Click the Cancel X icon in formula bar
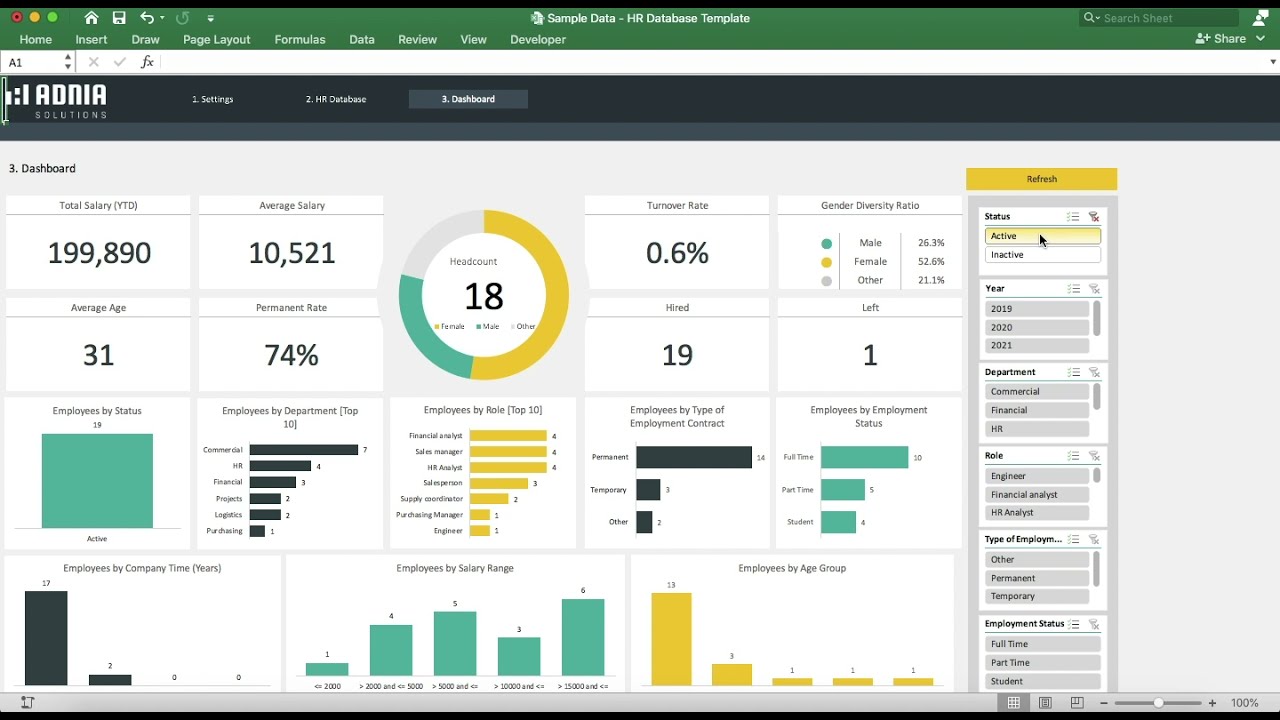The width and height of the screenshot is (1280, 720). [x=93, y=62]
